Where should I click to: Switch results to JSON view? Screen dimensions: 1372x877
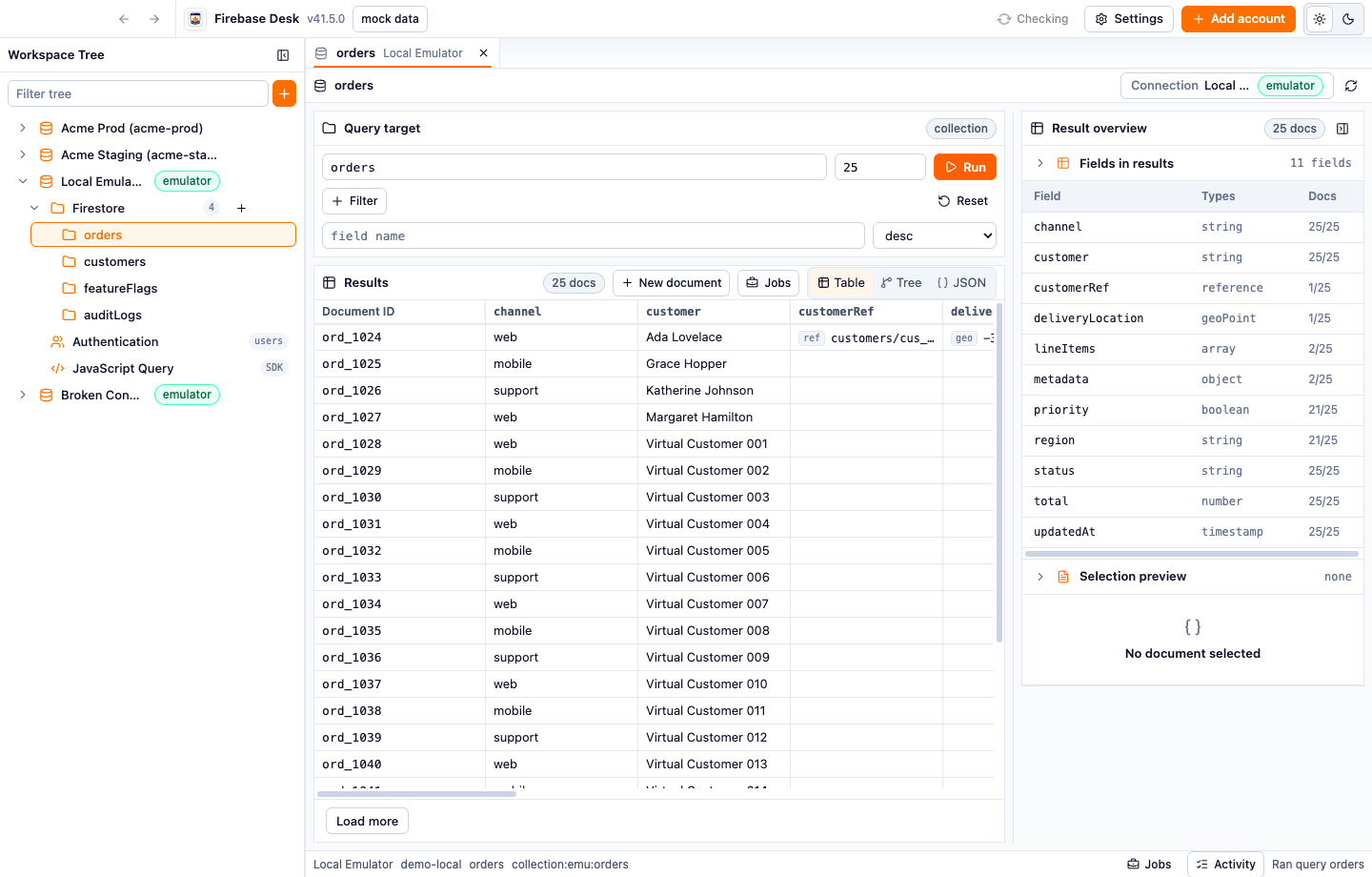click(961, 283)
